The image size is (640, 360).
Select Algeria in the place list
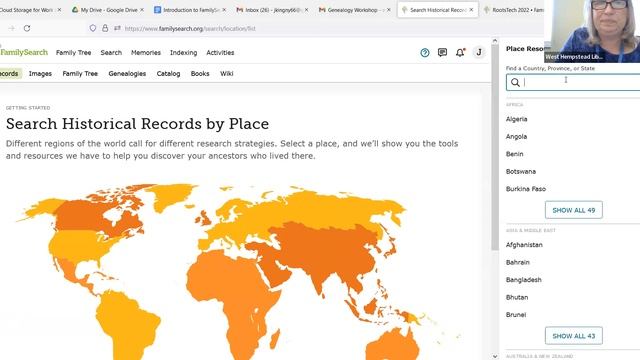click(x=516, y=119)
